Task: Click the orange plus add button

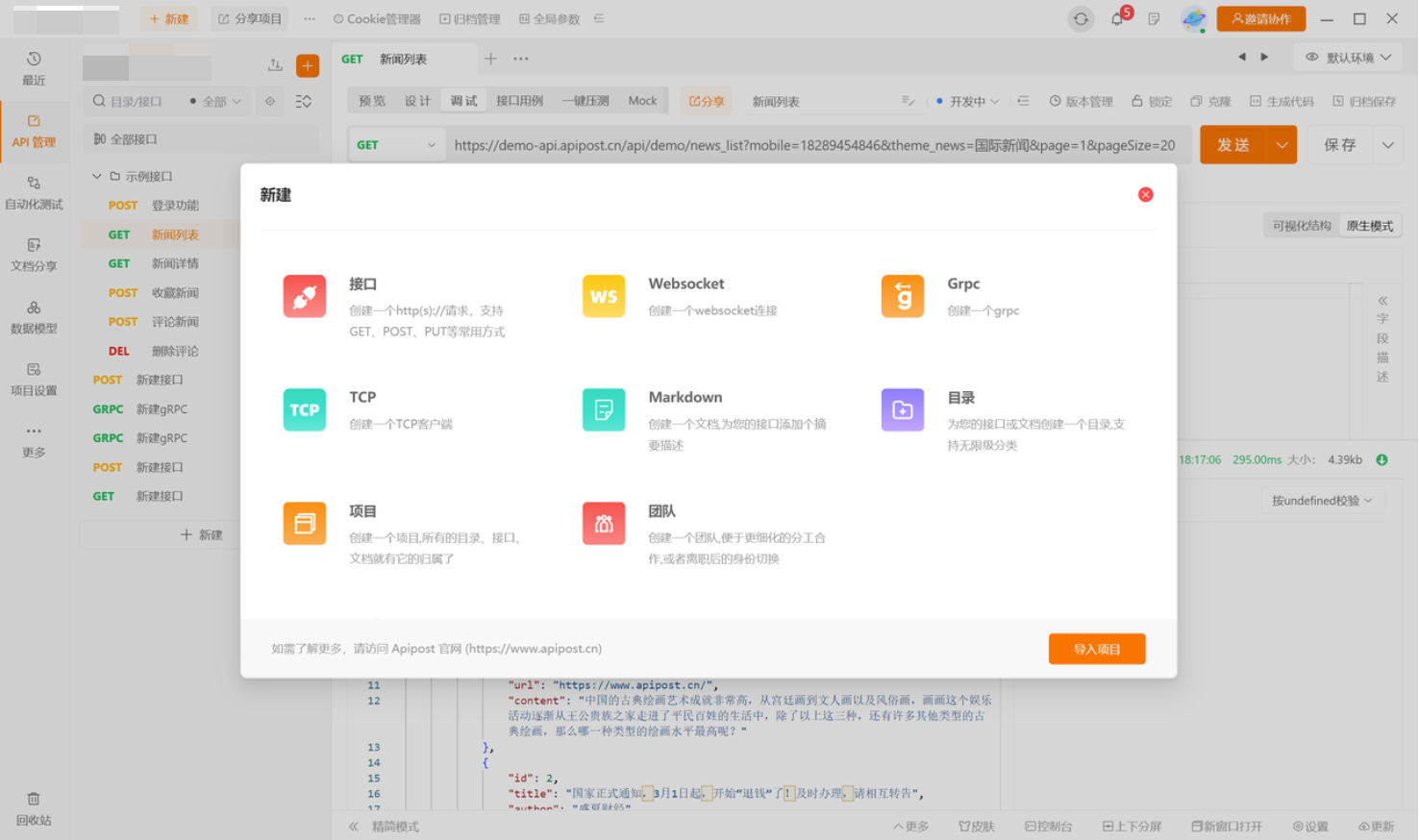Action: point(308,65)
